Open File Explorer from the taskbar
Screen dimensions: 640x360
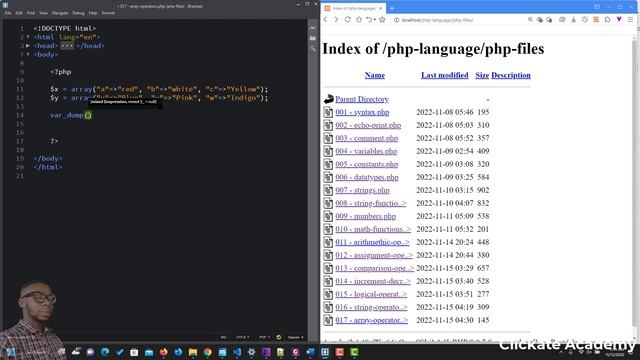[x=193, y=352]
